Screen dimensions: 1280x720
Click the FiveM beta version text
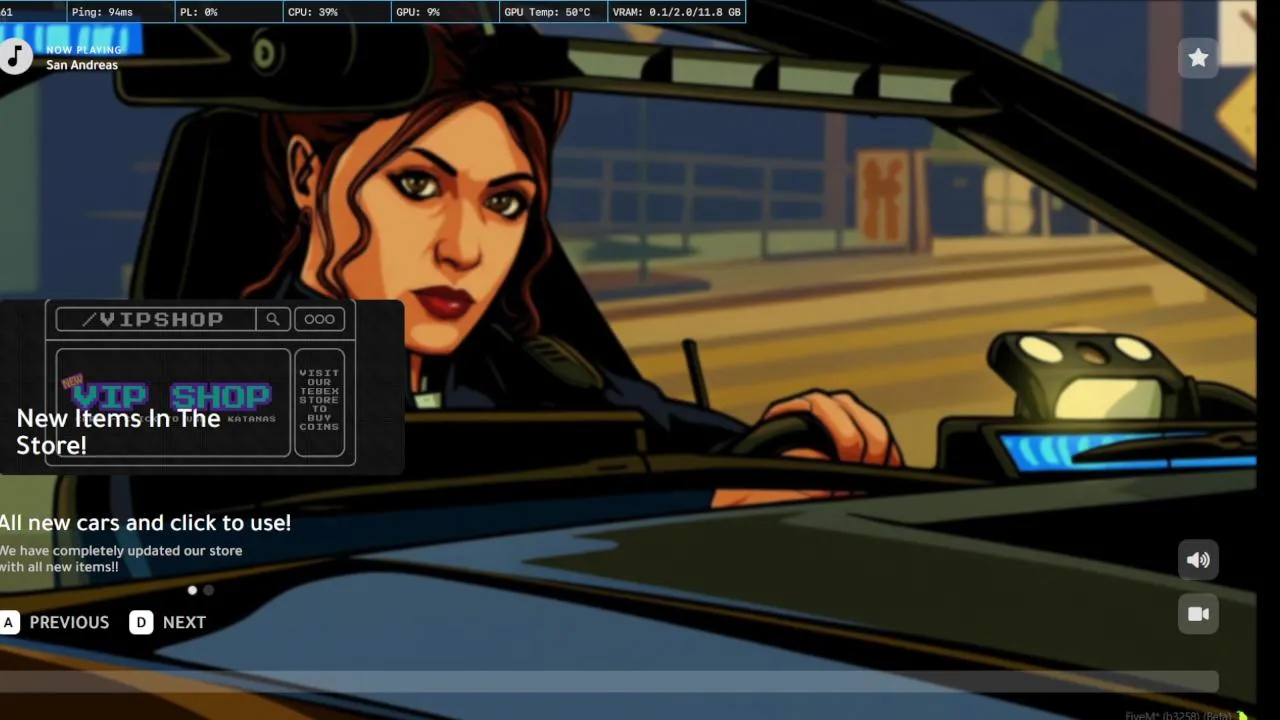(1178, 715)
